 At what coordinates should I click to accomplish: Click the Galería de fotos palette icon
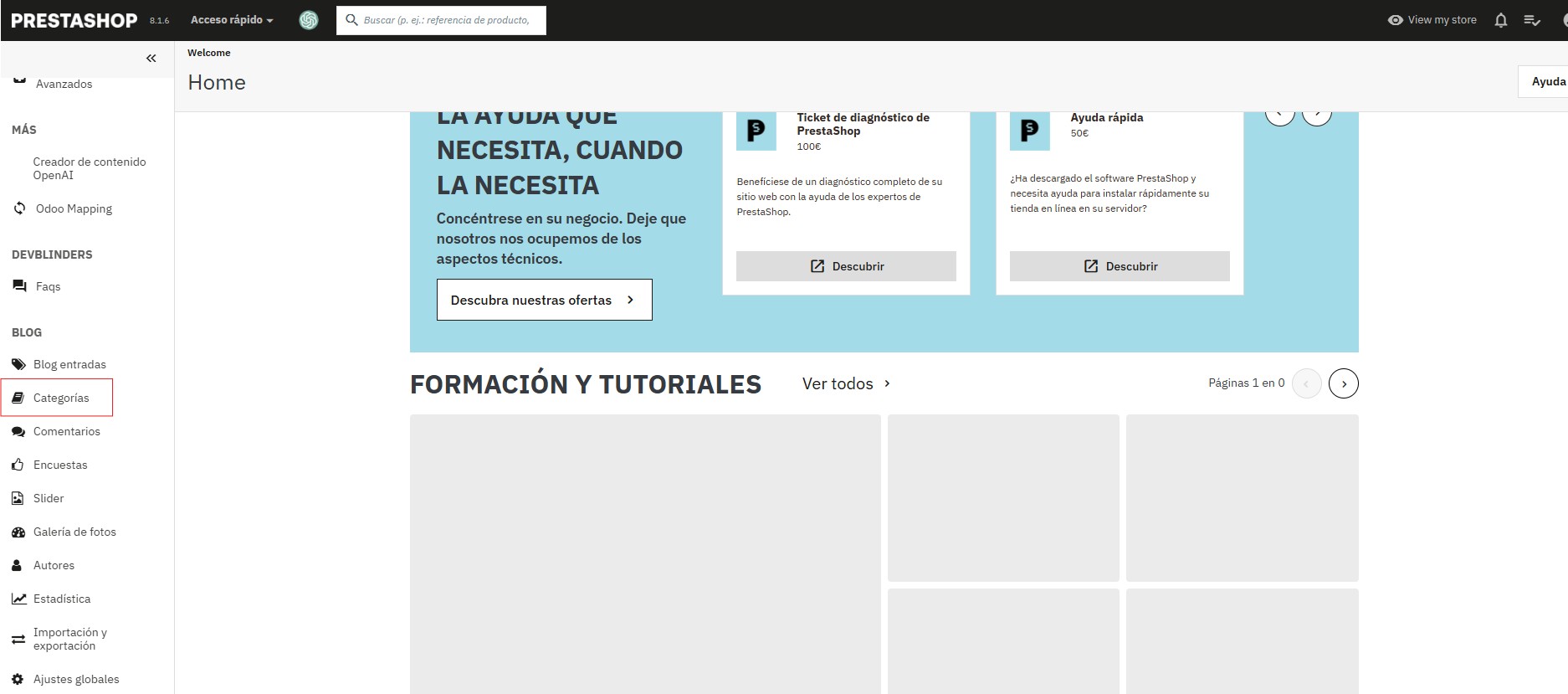18,532
